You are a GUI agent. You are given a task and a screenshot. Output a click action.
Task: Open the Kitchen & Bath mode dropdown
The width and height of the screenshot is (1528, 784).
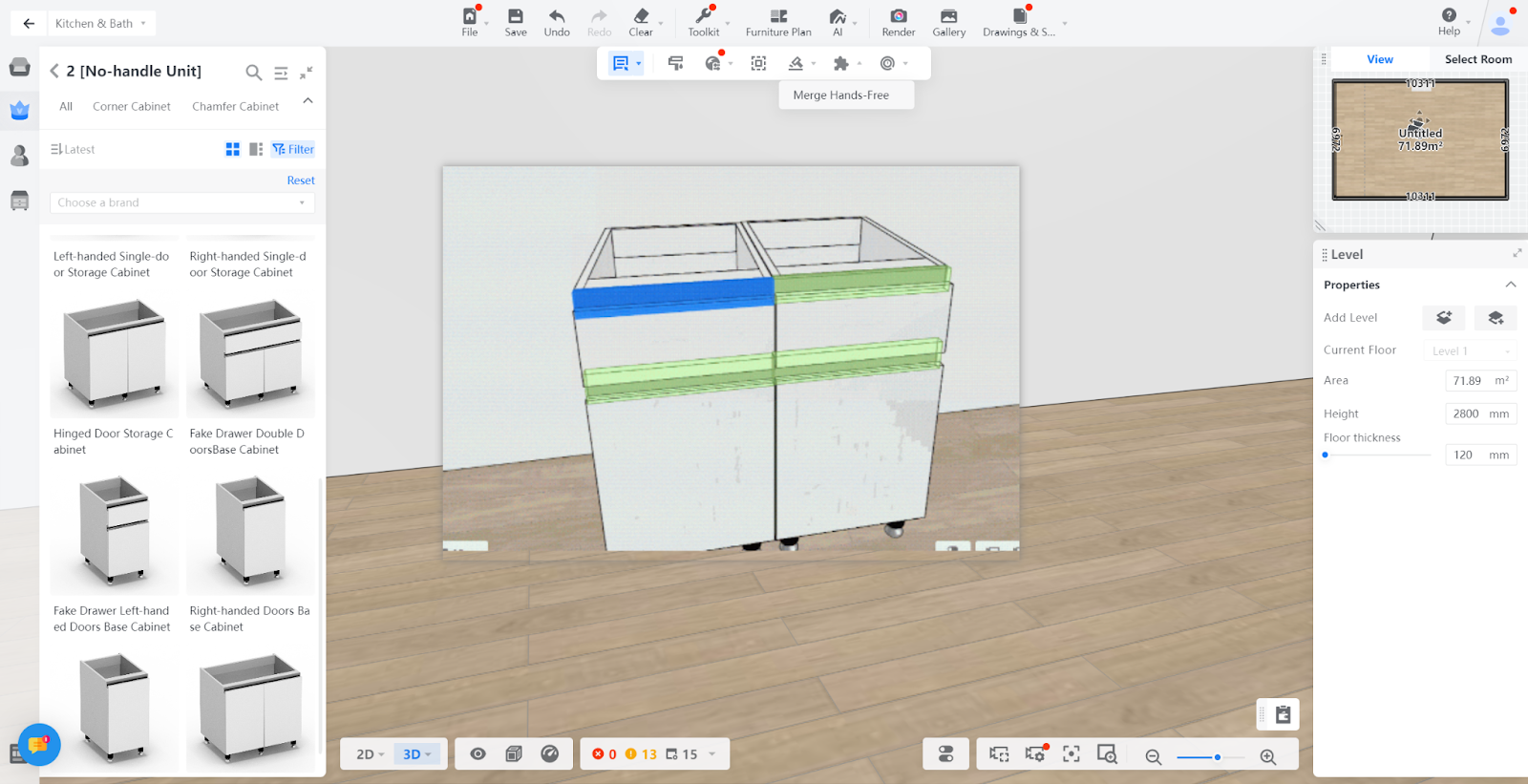pyautogui.click(x=100, y=23)
